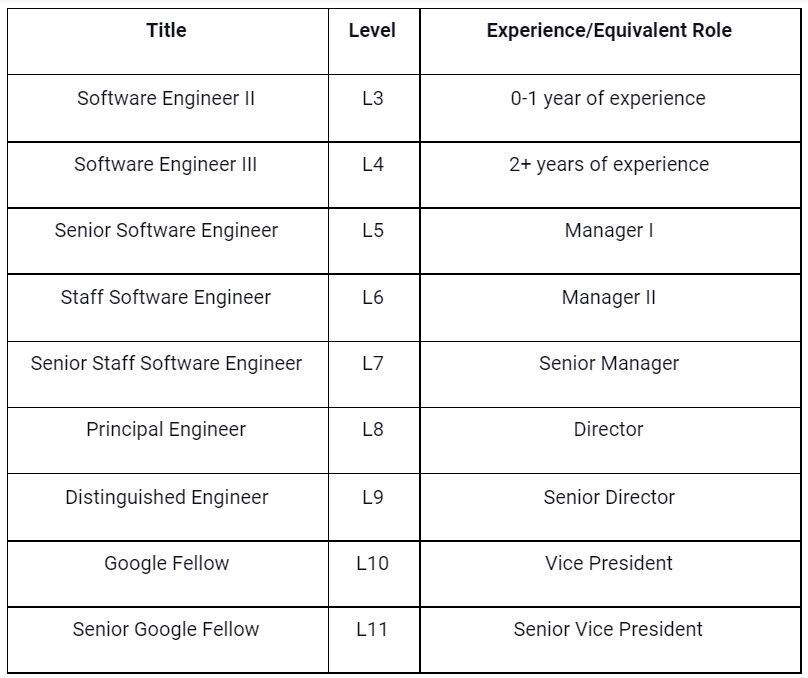Click the 2+ years of experience cell
Screen dimensions: 808x678
click(x=609, y=165)
